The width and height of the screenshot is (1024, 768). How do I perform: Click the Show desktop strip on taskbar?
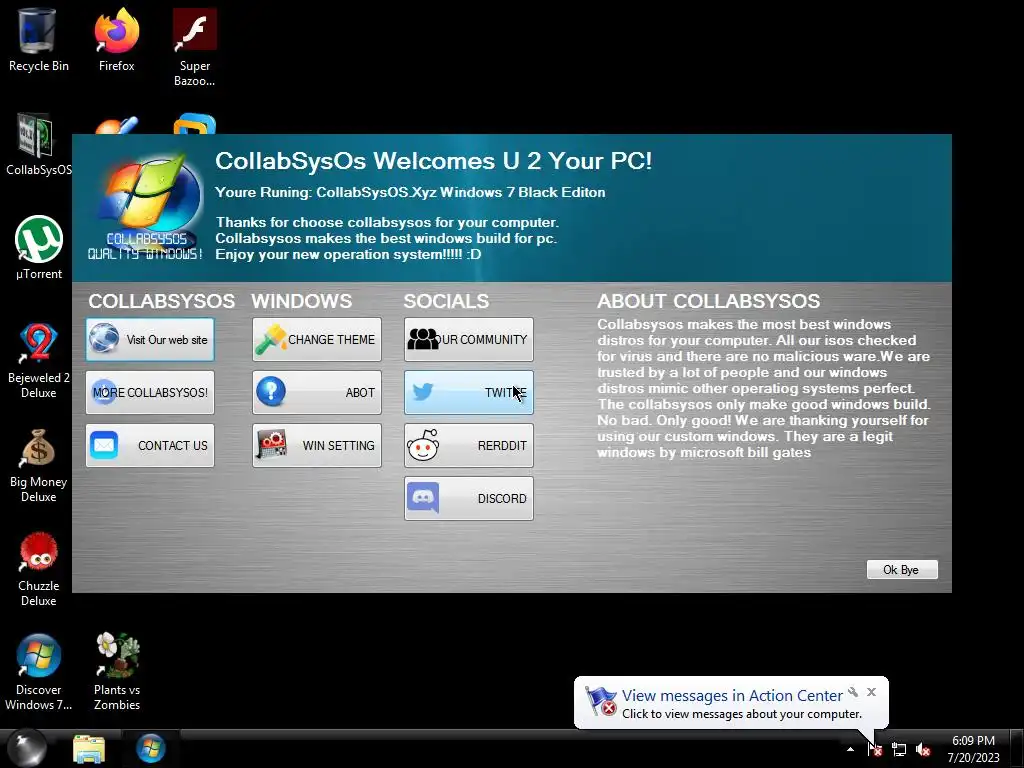coord(1017,748)
